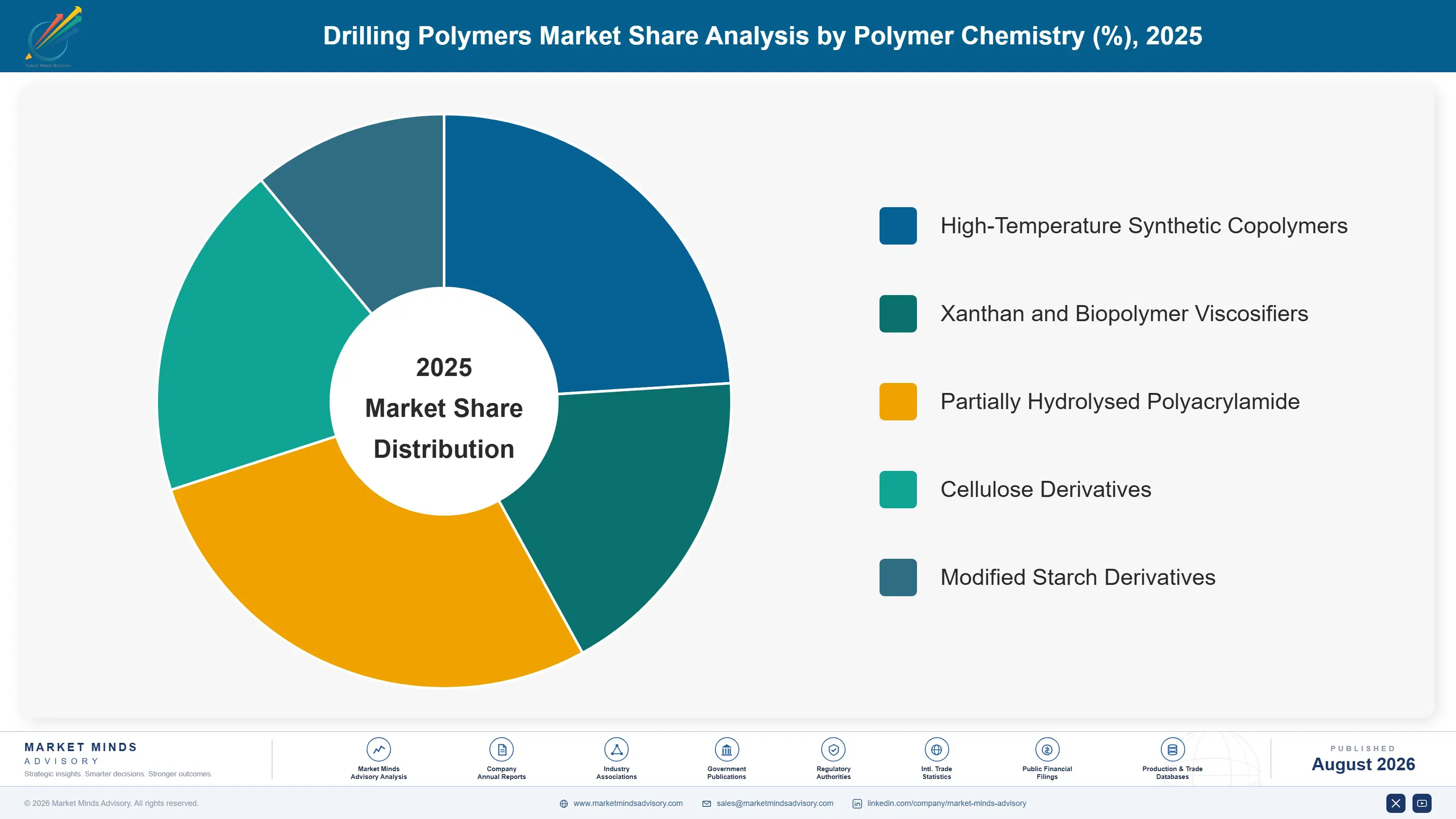This screenshot has height=819, width=1456.
Task: Click the Intl. Trade Statistics globe icon
Action: click(937, 749)
